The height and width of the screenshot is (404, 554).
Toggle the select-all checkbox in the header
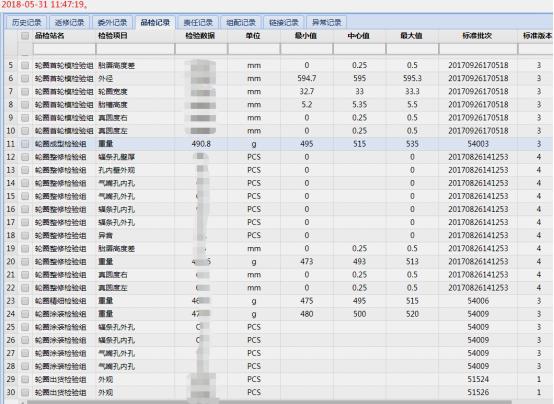[25, 36]
